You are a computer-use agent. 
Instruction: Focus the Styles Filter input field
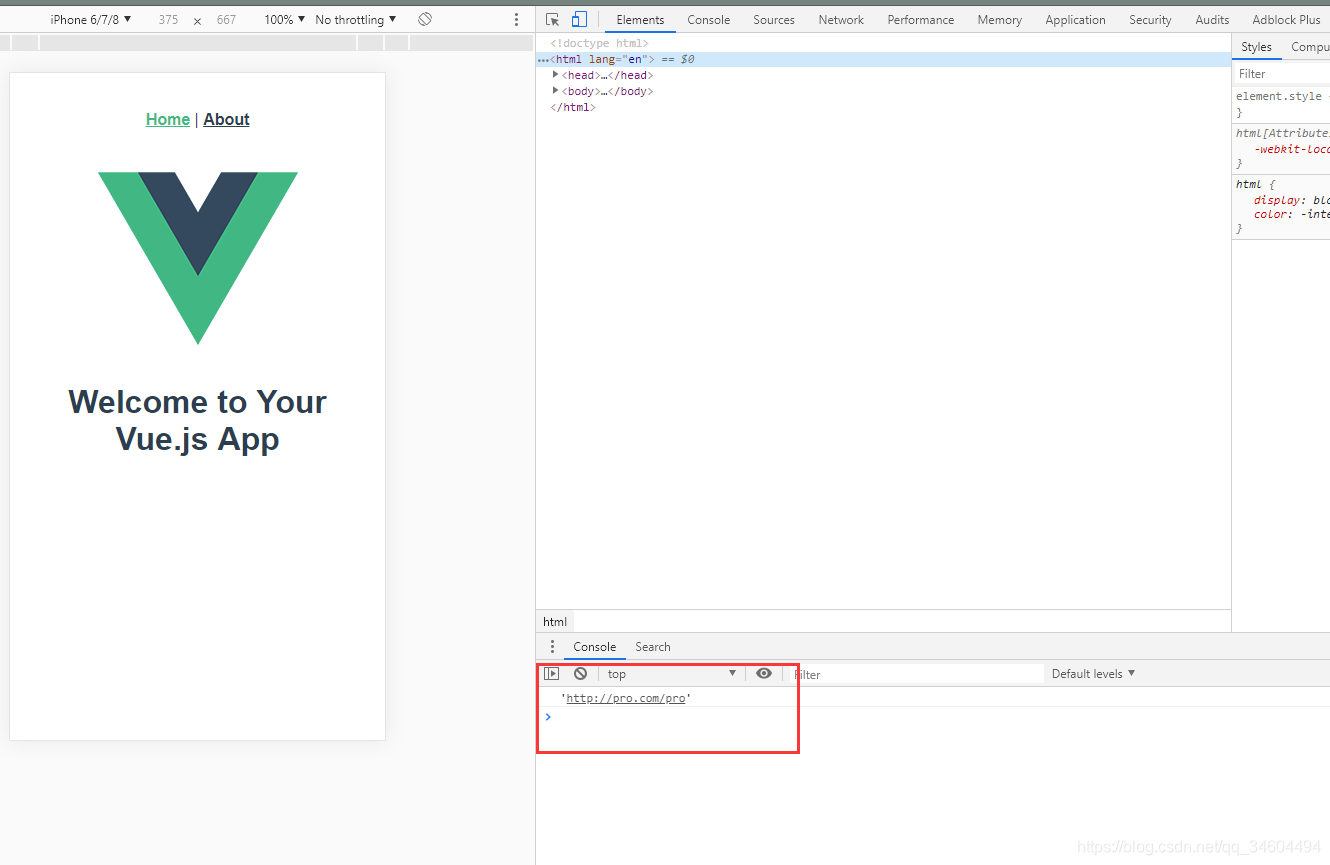[1282, 74]
